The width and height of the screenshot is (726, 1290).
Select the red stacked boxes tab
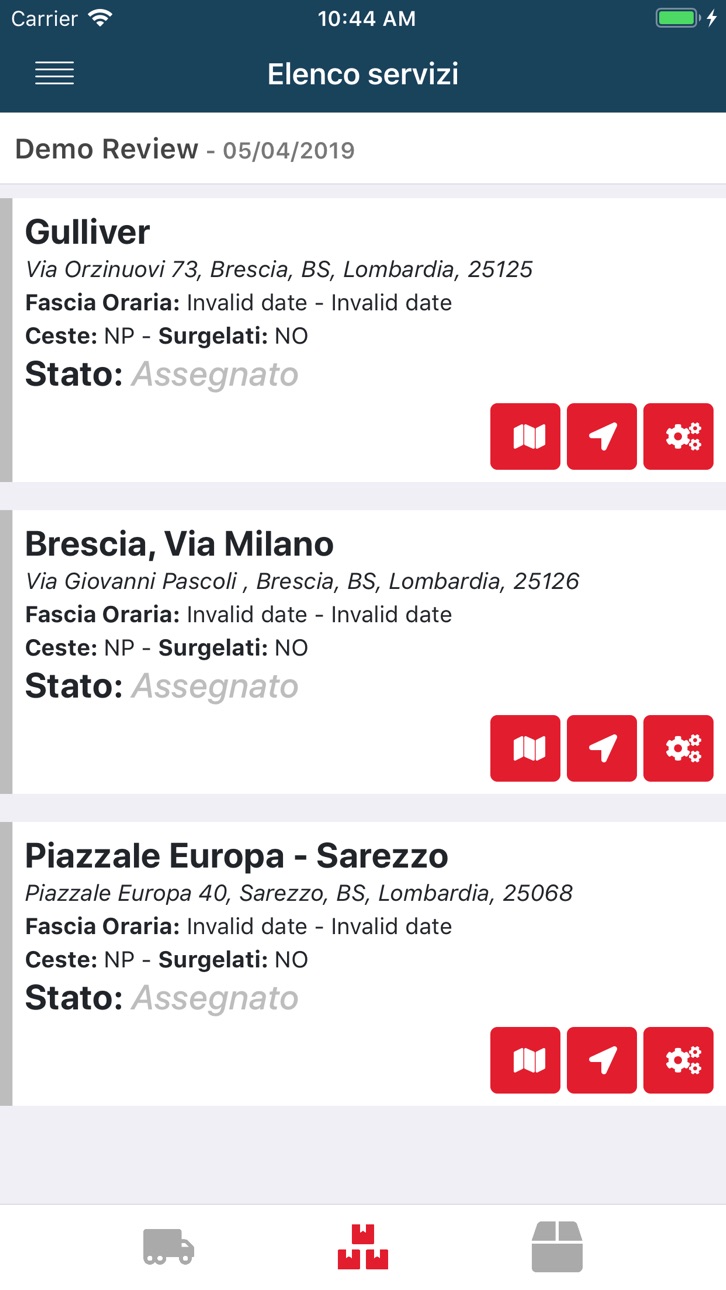tap(363, 1247)
